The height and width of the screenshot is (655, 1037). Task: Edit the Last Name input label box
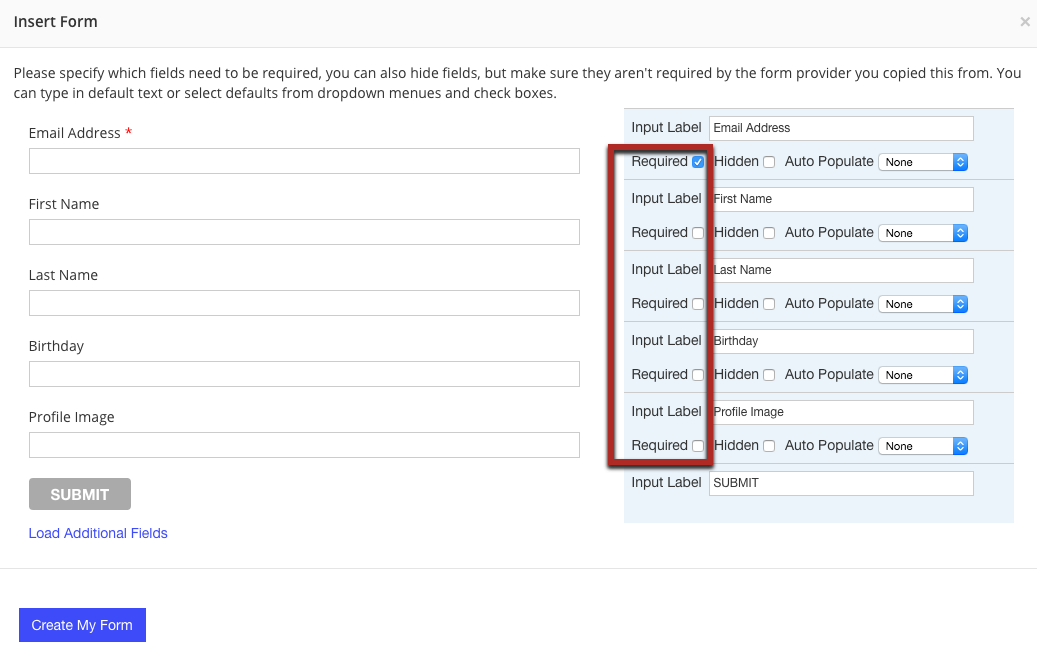(x=840, y=270)
